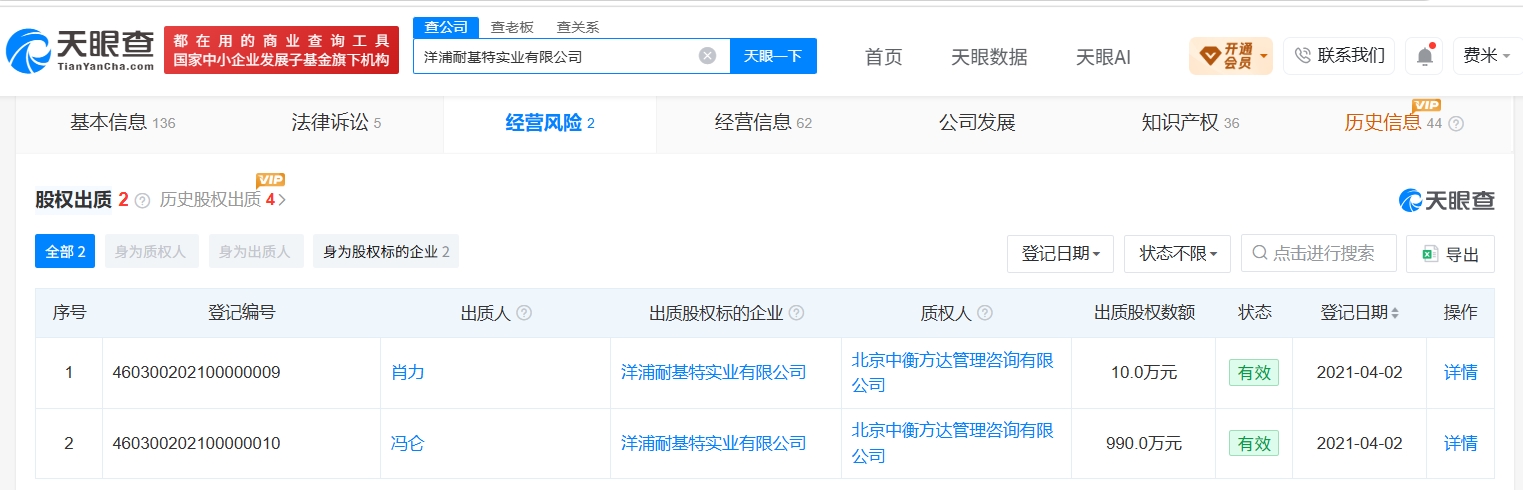Screen dimensions: 1523x490
Task: Select 身为股权标的企业 2 filter
Action: click(x=386, y=252)
